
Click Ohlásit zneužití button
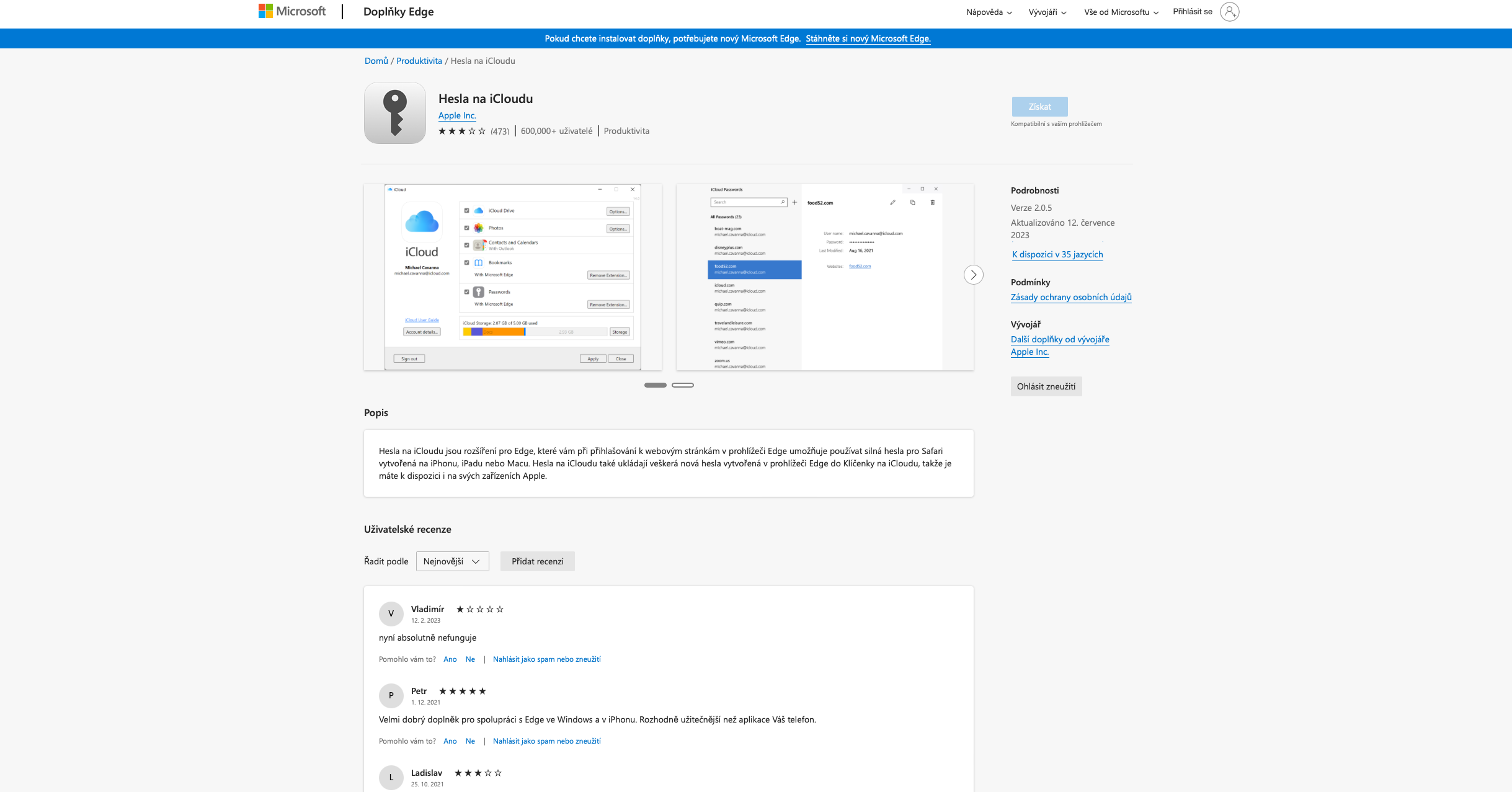click(1046, 386)
